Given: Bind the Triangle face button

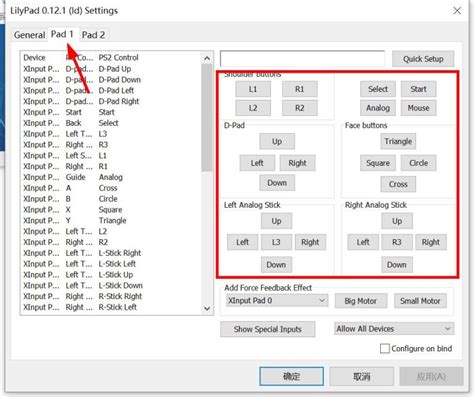Looking at the screenshot, I should point(398,141).
